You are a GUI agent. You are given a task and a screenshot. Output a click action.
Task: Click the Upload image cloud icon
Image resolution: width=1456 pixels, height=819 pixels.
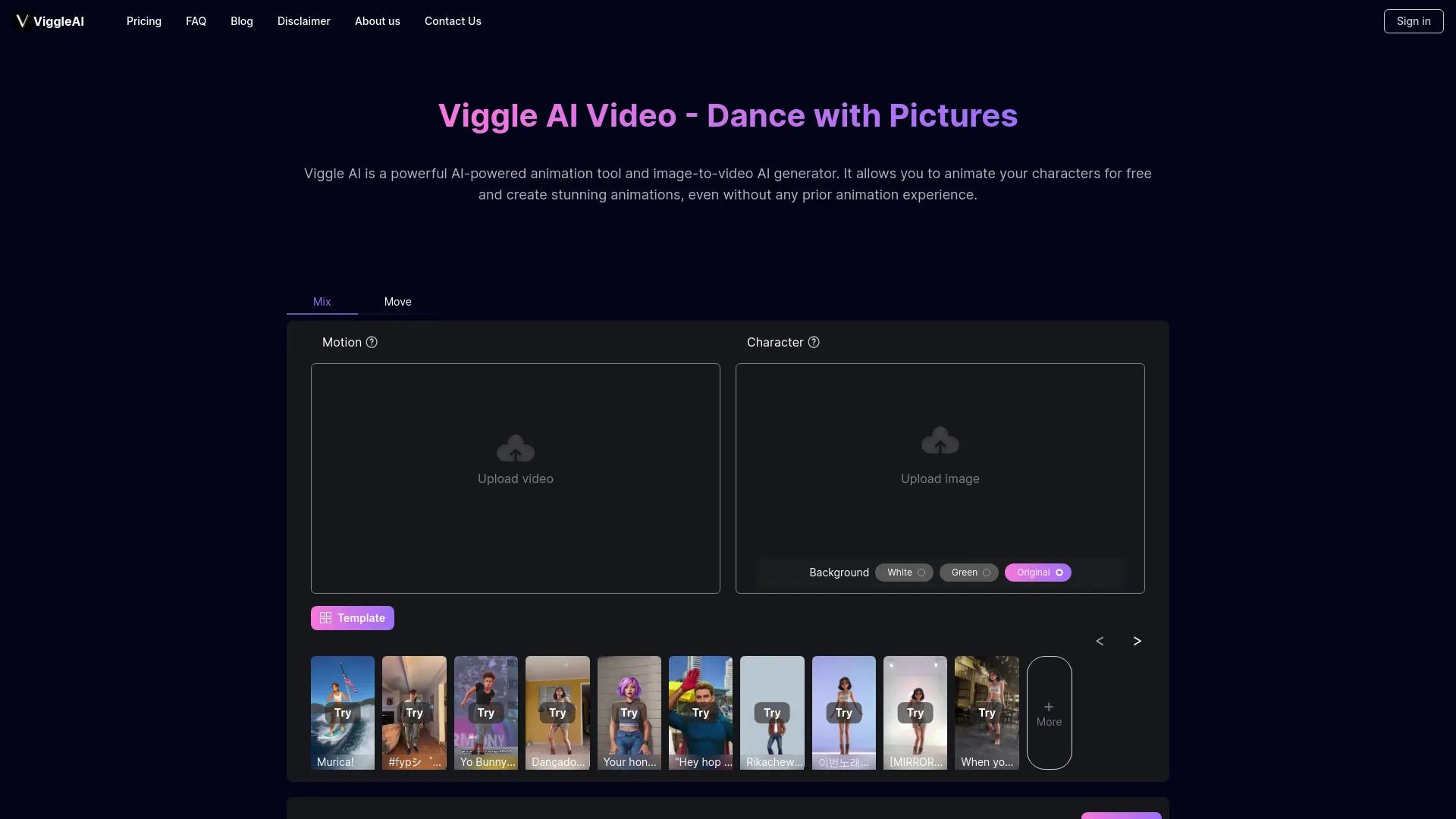coord(939,440)
